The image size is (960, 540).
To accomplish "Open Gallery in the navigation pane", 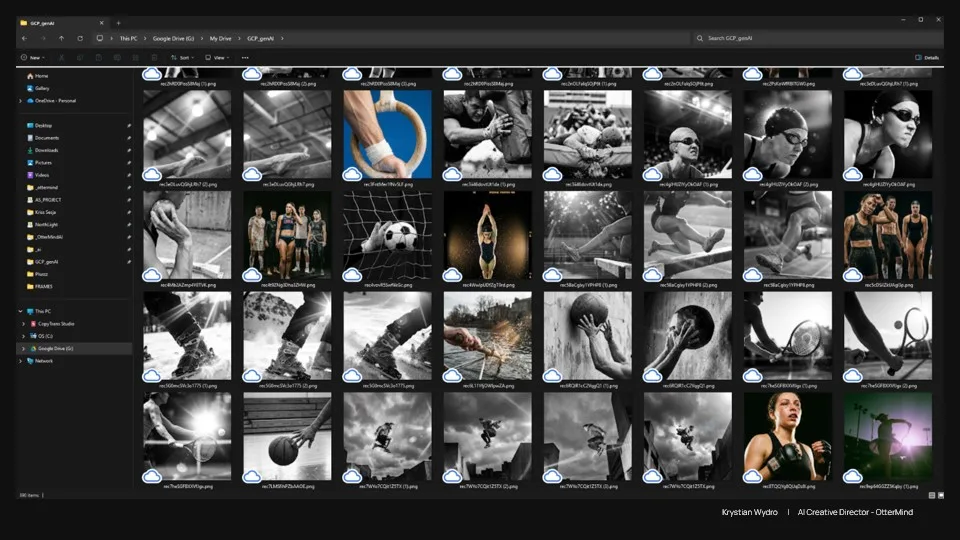I will 38,88.
